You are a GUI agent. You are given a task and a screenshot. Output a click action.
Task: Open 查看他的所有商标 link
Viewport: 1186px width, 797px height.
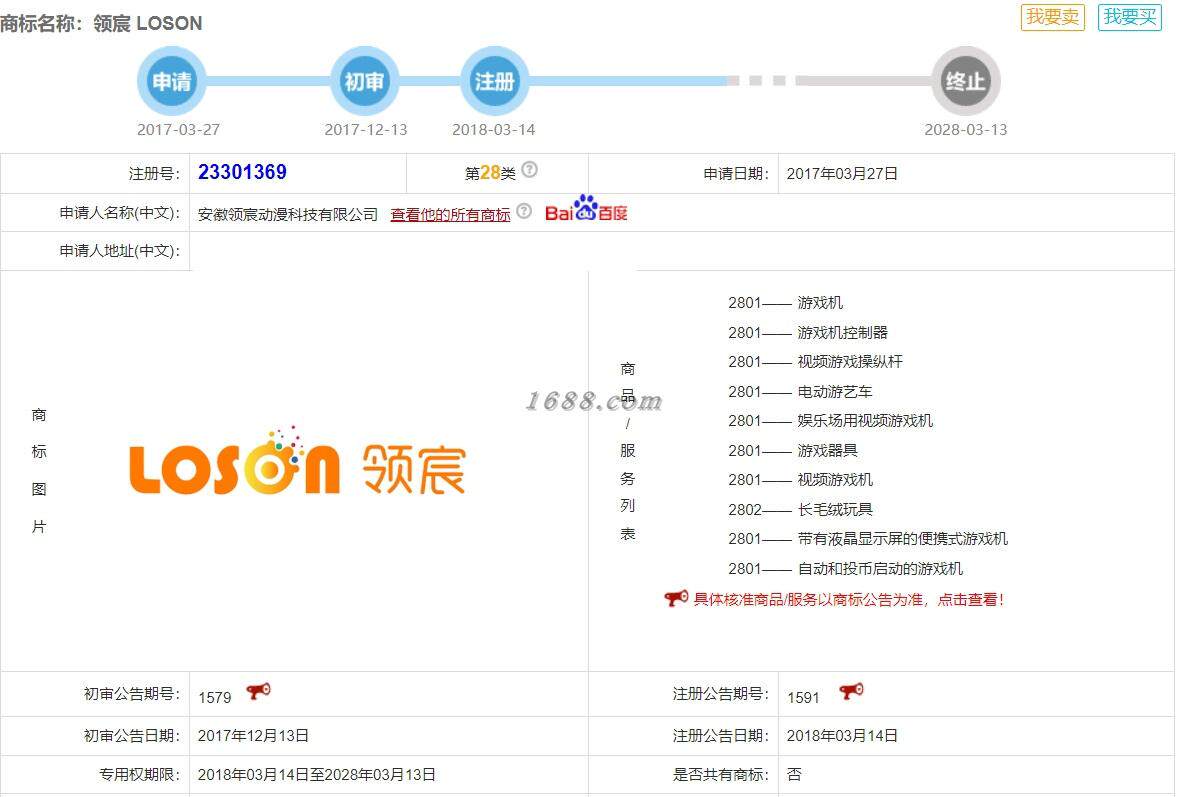point(450,215)
